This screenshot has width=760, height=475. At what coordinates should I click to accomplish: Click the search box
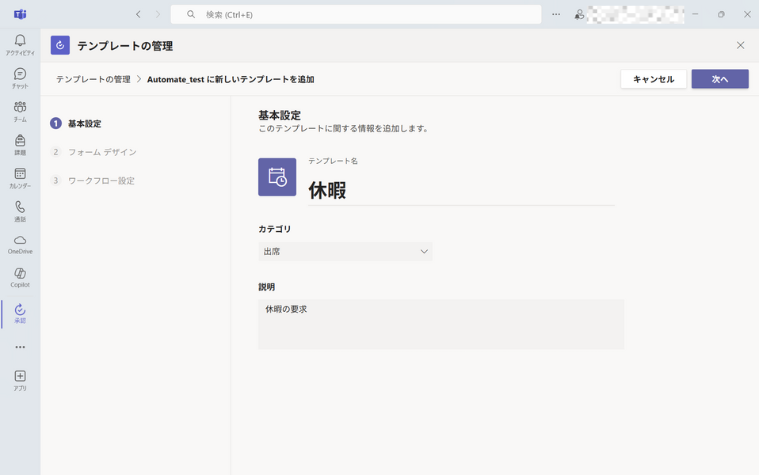coord(356,15)
